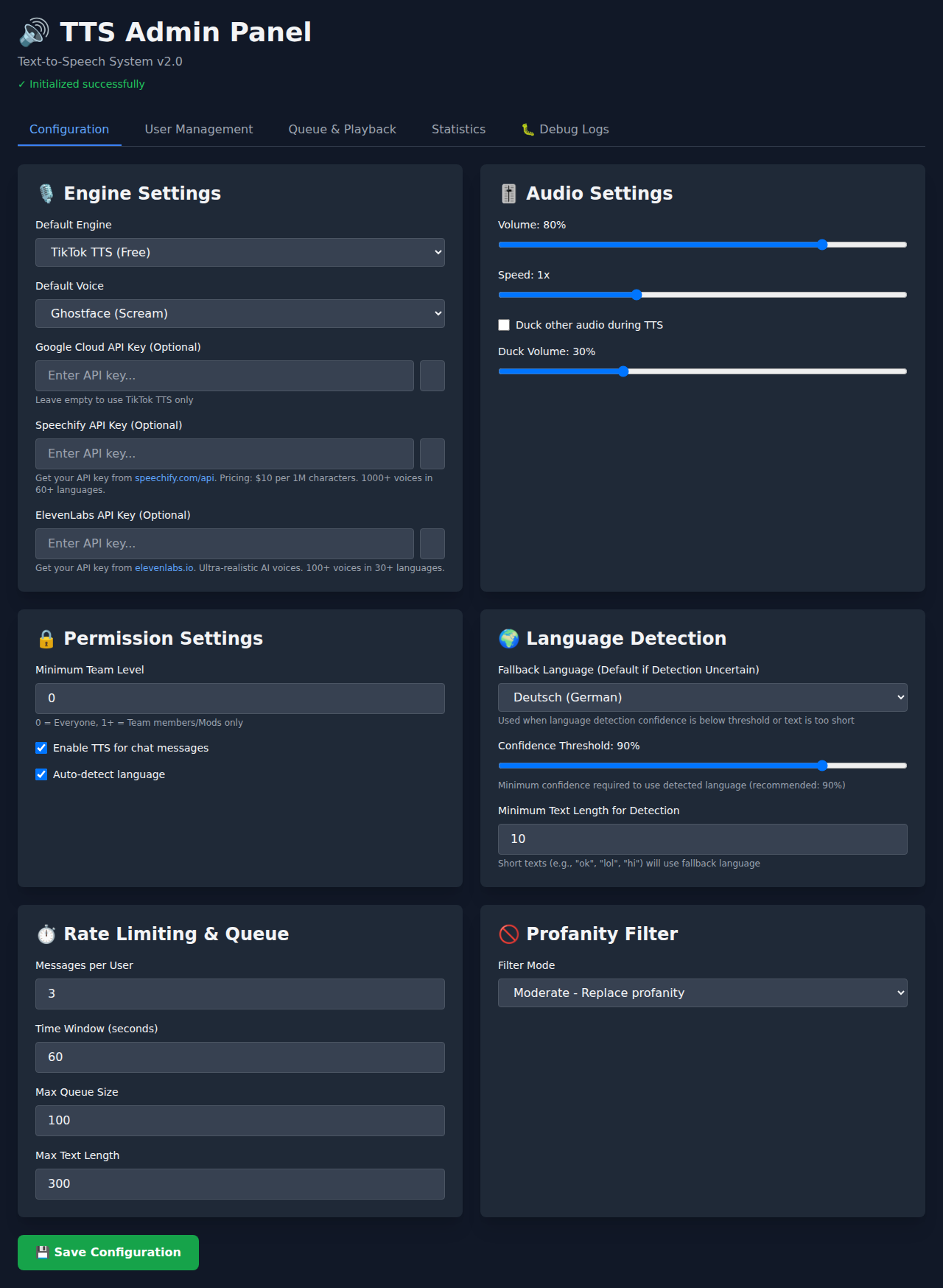Switch to the User Management tab
Image resolution: width=943 pixels, height=1288 pixels.
(199, 129)
